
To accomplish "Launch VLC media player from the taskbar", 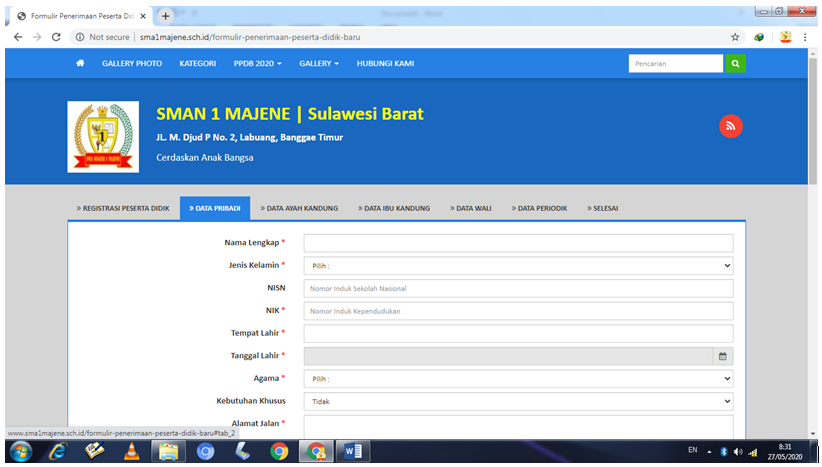I will (x=131, y=451).
